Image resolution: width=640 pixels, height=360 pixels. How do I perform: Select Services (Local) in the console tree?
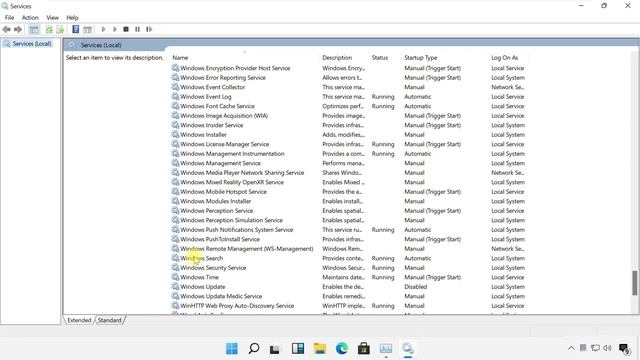[x=31, y=44]
